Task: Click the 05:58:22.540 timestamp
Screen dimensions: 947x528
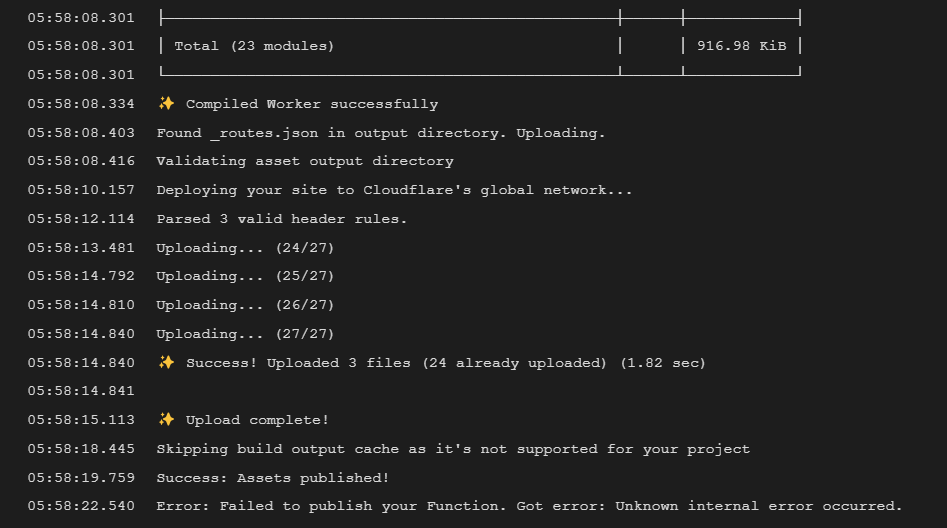Action: (x=81, y=506)
